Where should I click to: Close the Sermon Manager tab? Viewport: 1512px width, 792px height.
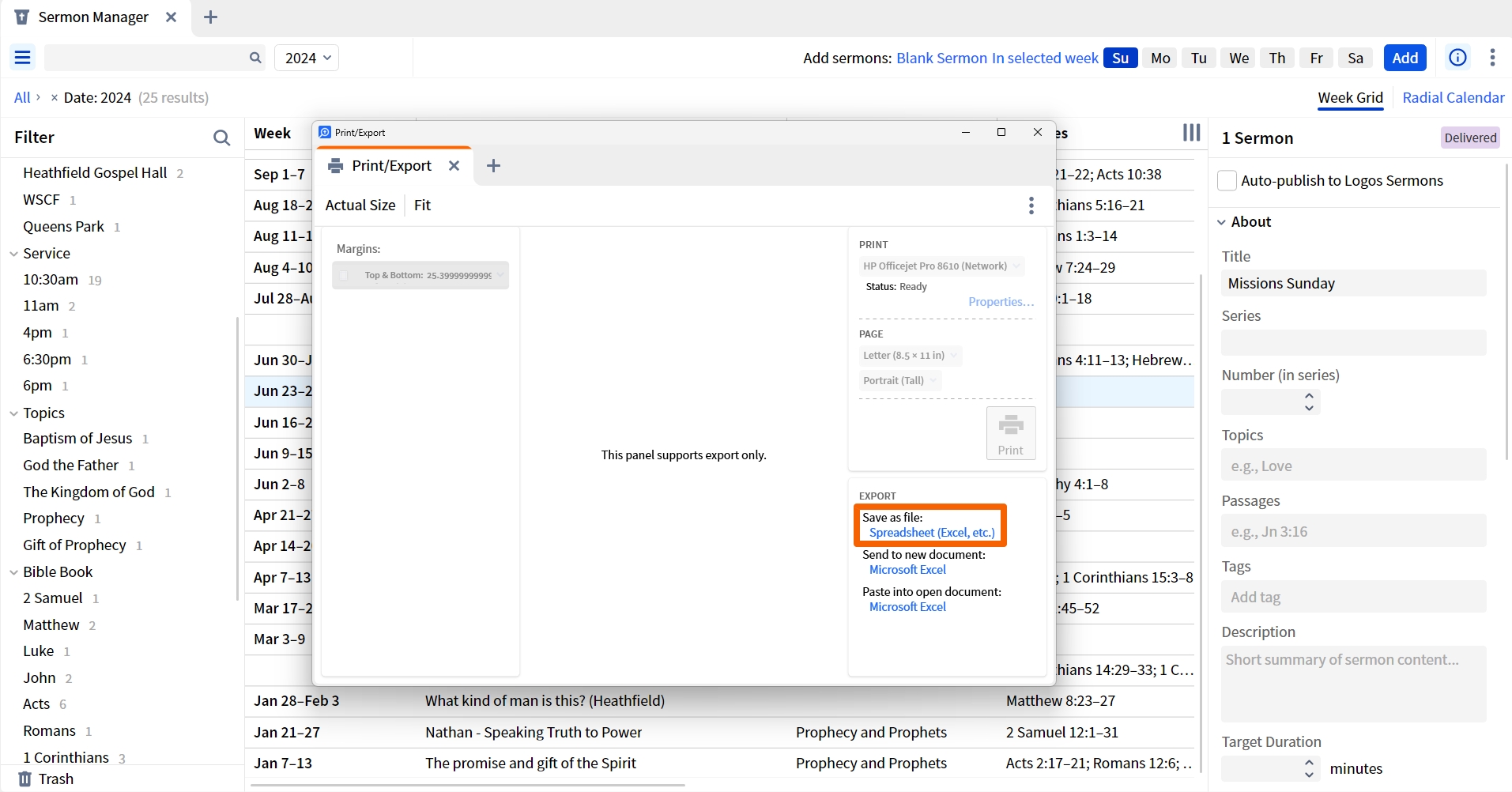(171, 17)
